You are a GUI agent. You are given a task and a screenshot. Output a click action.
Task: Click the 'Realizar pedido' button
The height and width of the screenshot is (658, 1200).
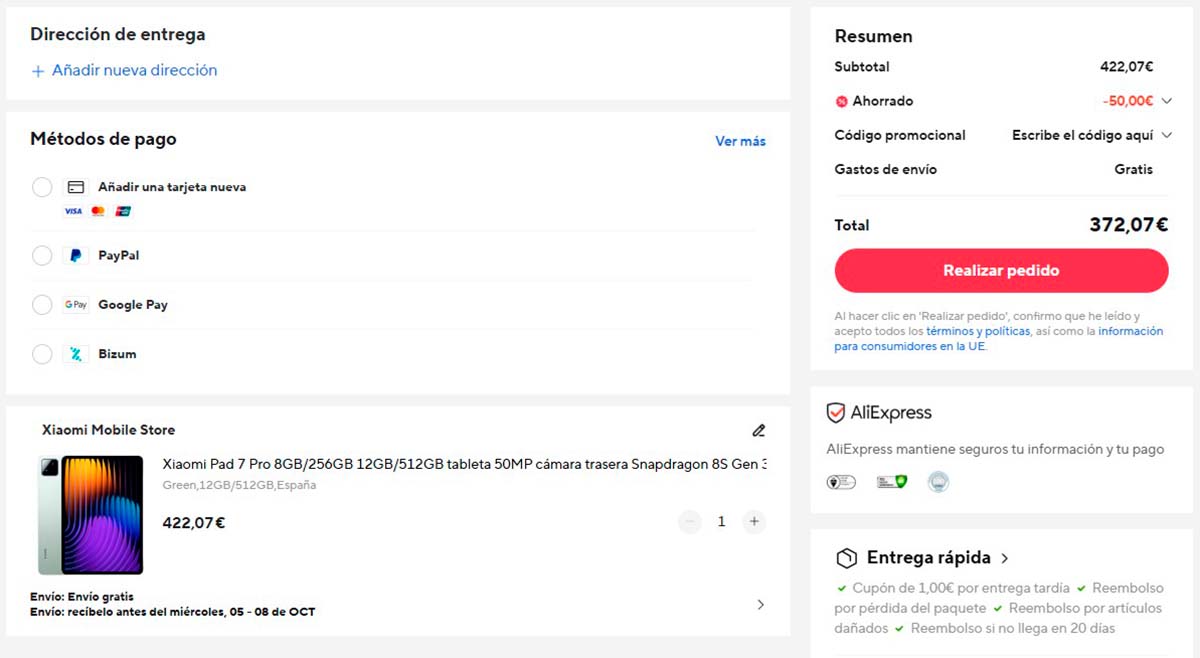tap(1001, 271)
